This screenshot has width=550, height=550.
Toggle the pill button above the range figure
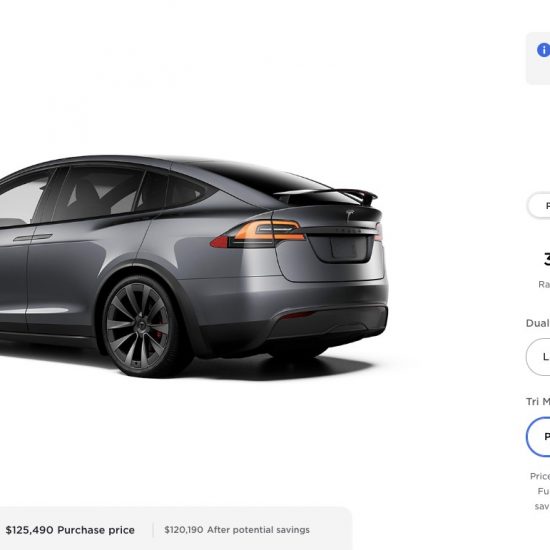pyautogui.click(x=538, y=206)
